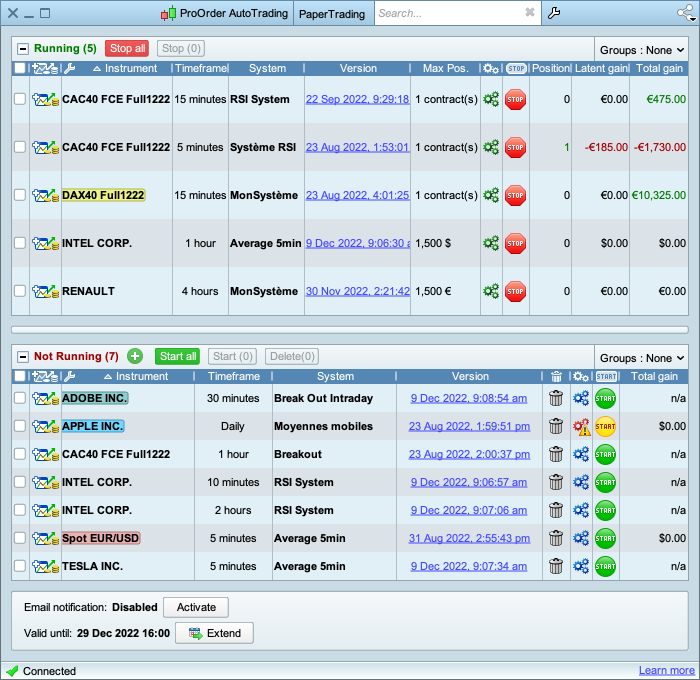Click APPLE INC. warning settings gear icon
The height and width of the screenshot is (680, 700).
(x=582, y=426)
